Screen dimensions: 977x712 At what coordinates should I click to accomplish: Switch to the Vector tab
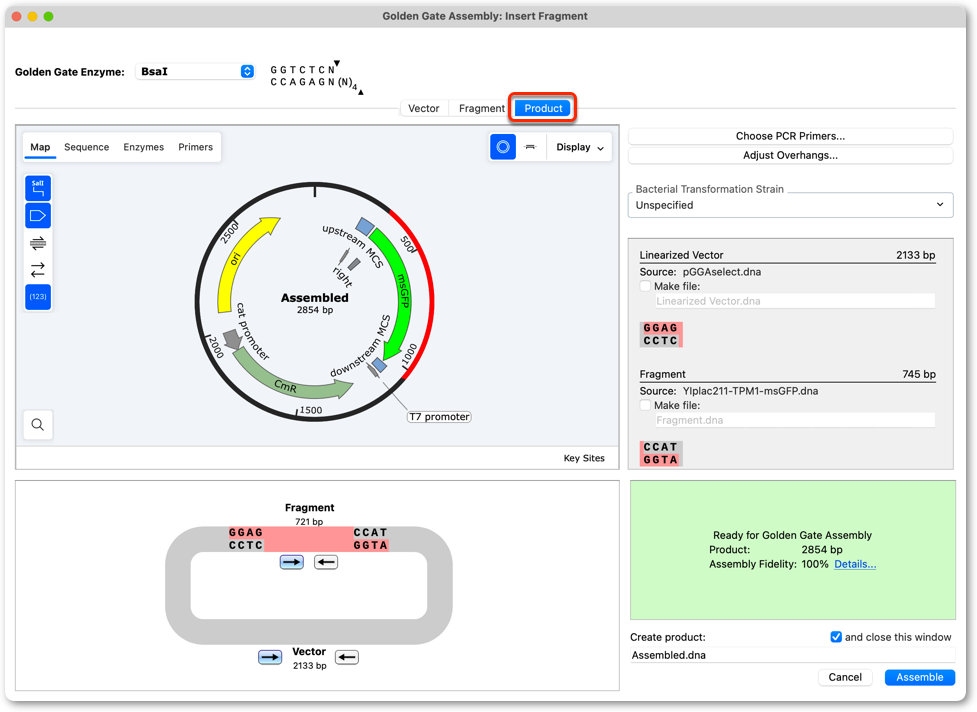click(x=424, y=108)
